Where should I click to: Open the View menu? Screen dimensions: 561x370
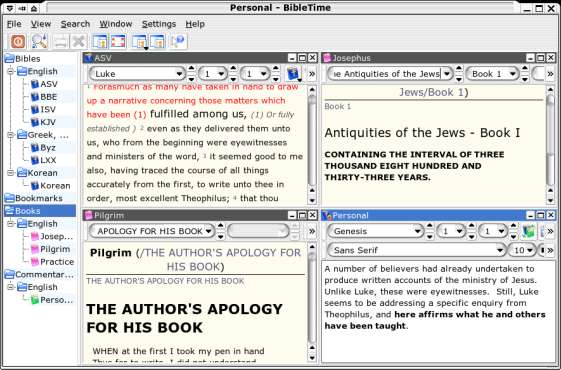point(40,24)
